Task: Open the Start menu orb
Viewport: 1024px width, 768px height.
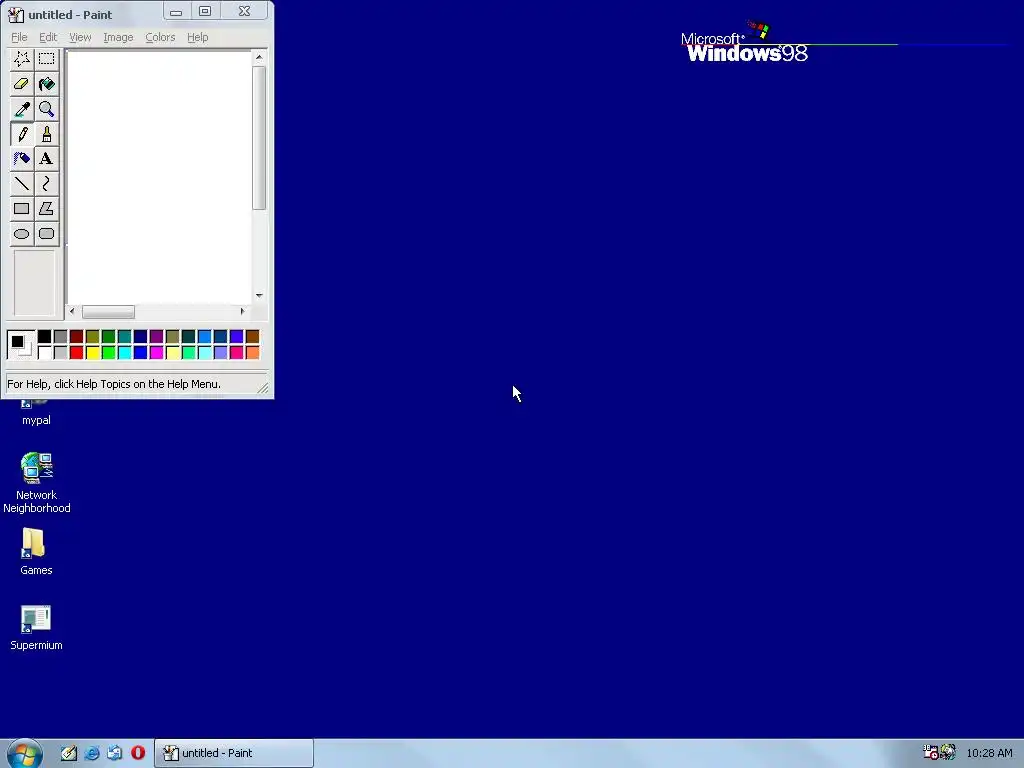Action: (x=25, y=754)
